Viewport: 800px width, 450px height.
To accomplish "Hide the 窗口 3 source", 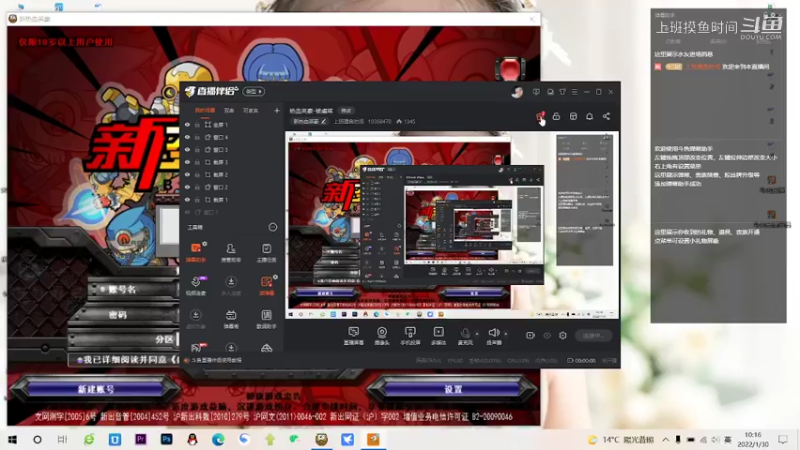I will point(187,149).
